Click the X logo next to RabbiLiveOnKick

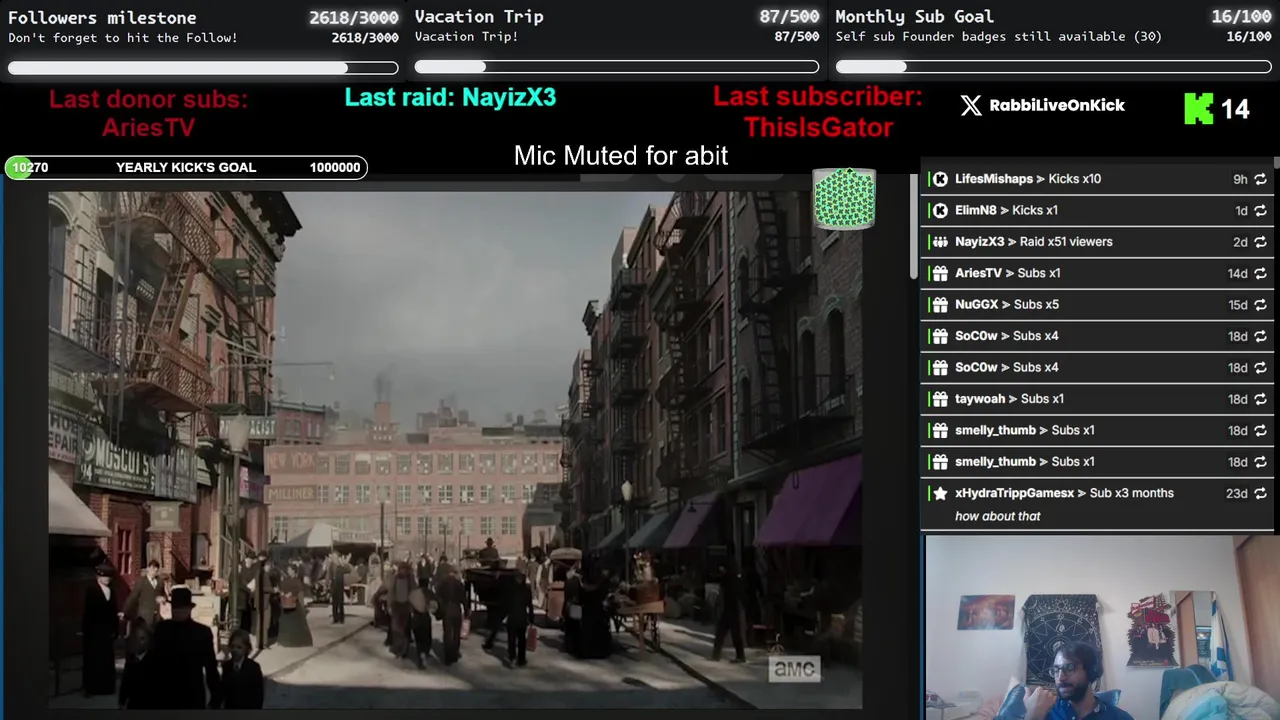[971, 106]
